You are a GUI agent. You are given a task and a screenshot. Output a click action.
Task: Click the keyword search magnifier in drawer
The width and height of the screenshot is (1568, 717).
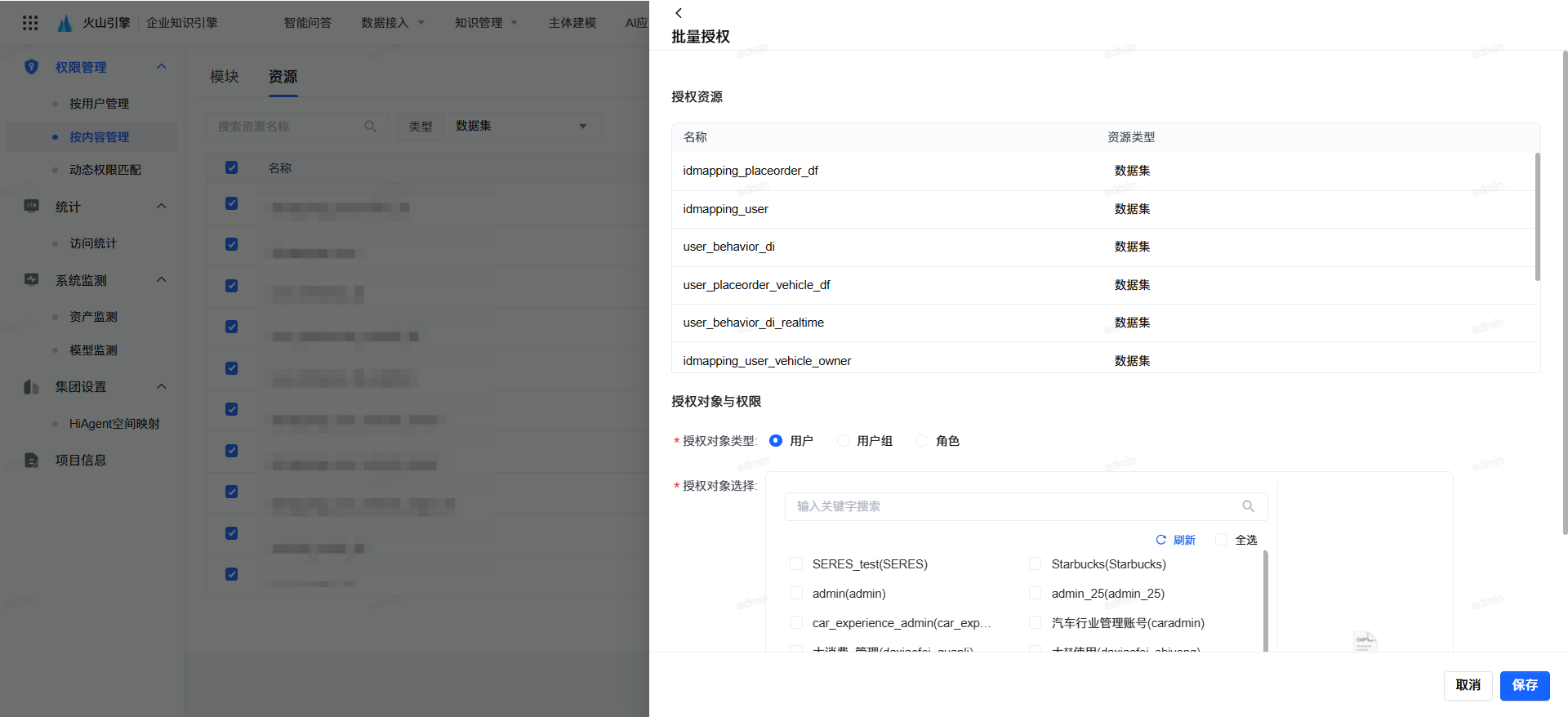(1248, 506)
